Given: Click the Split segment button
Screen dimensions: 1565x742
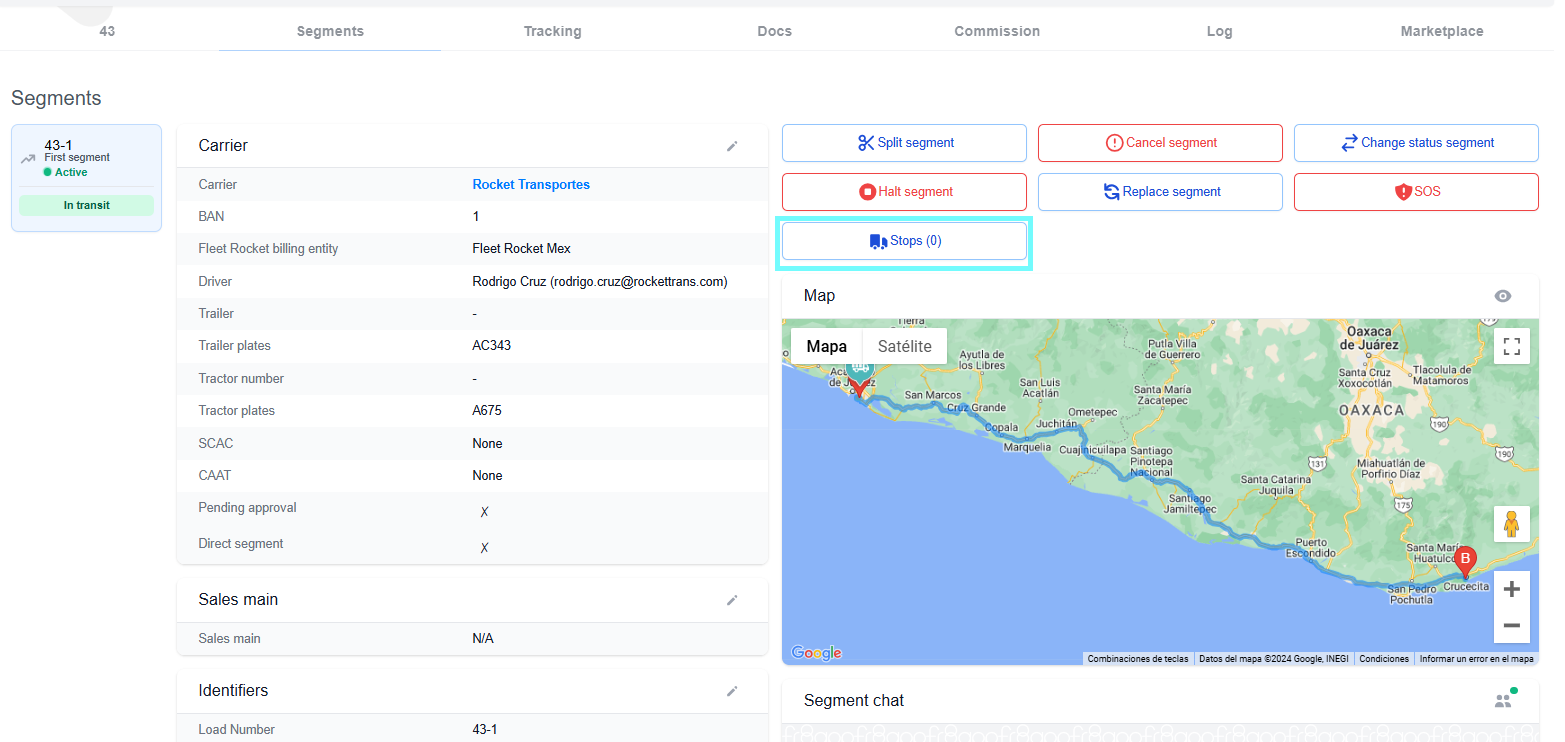Looking at the screenshot, I should (x=904, y=143).
